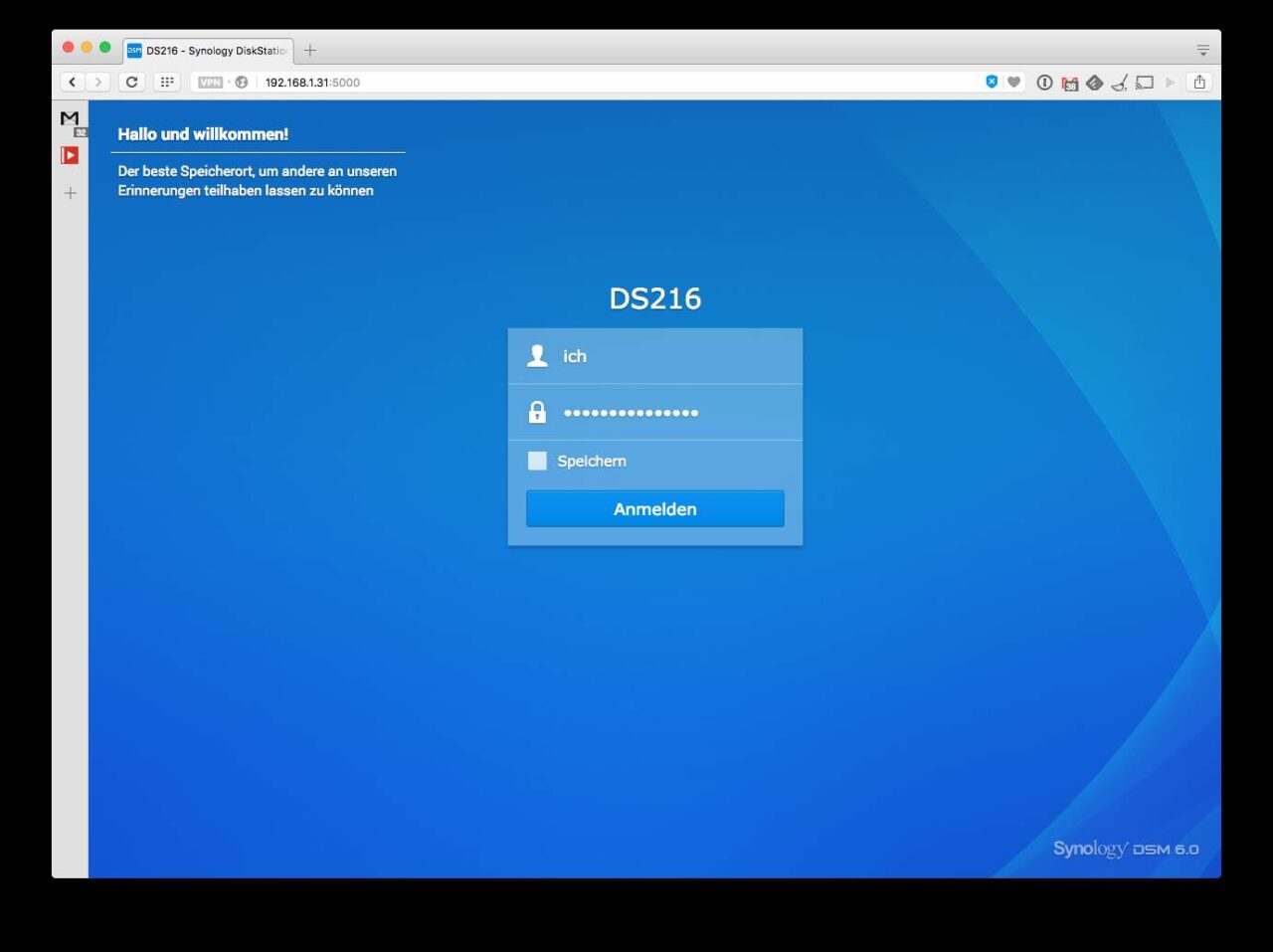
Task: Click the heart-shaped bookmarking extension icon
Action: tap(1014, 82)
